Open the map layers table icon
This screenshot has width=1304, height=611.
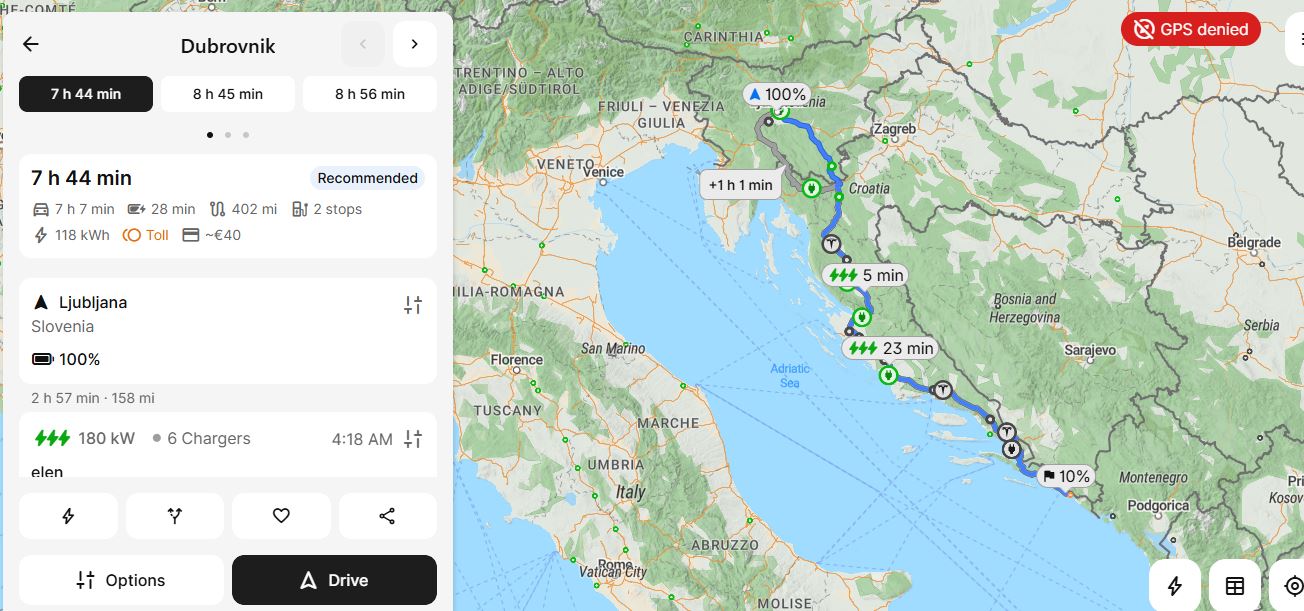point(1235,586)
